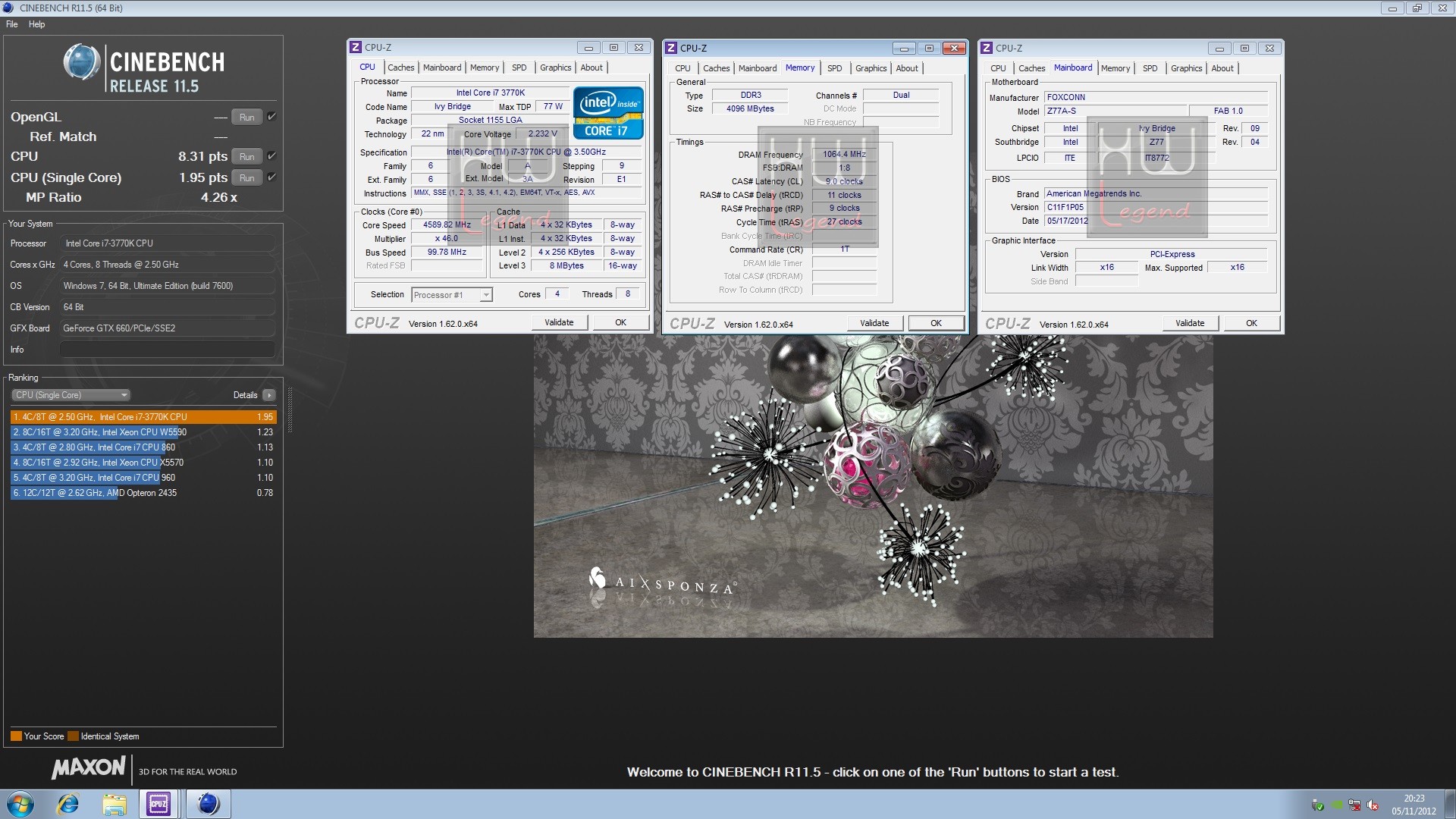Open the CPU tab in Mainboard CPU-Z window
The width and height of the screenshot is (1456, 819).
click(x=998, y=68)
